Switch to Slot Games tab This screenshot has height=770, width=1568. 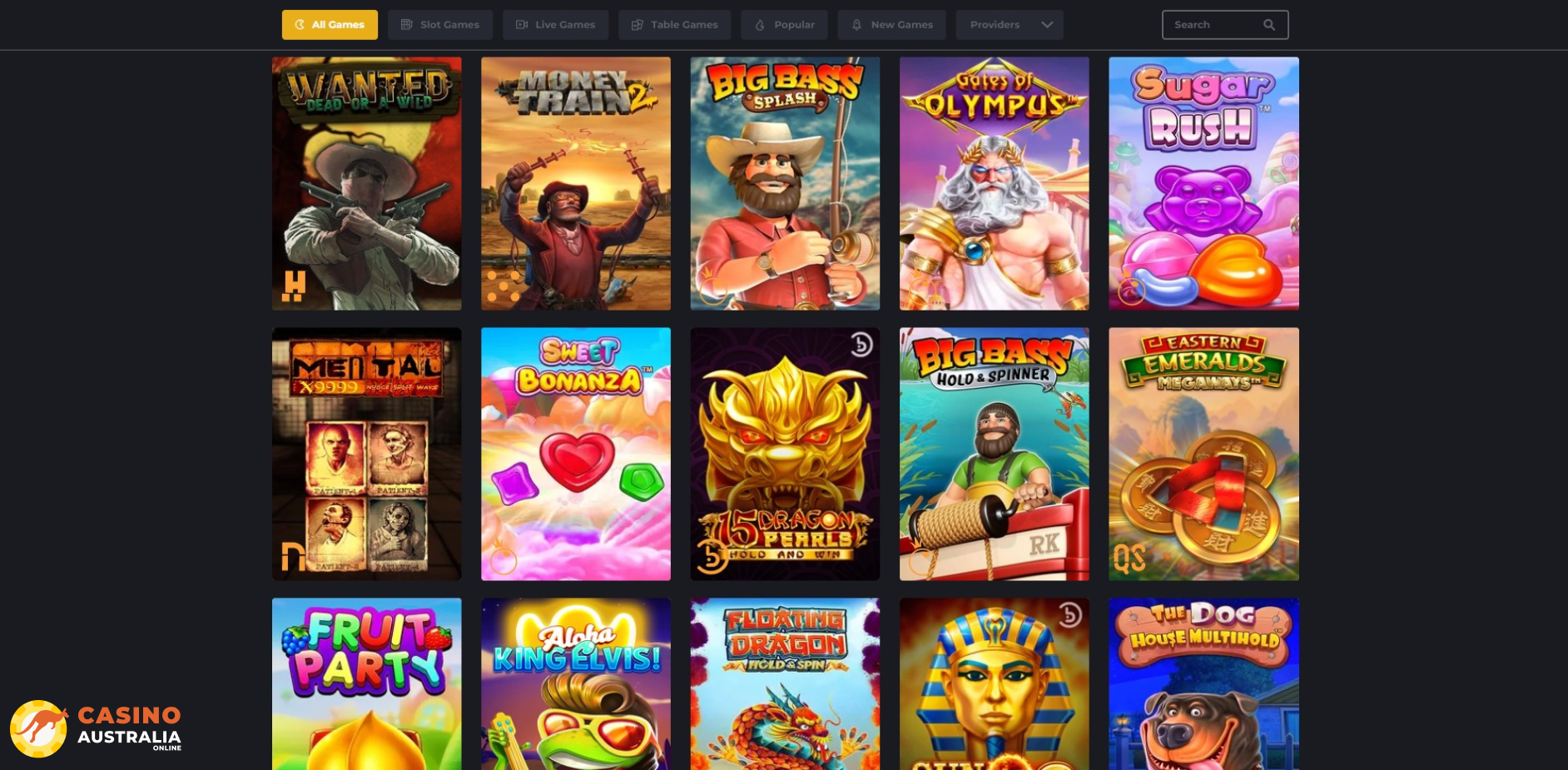click(440, 25)
